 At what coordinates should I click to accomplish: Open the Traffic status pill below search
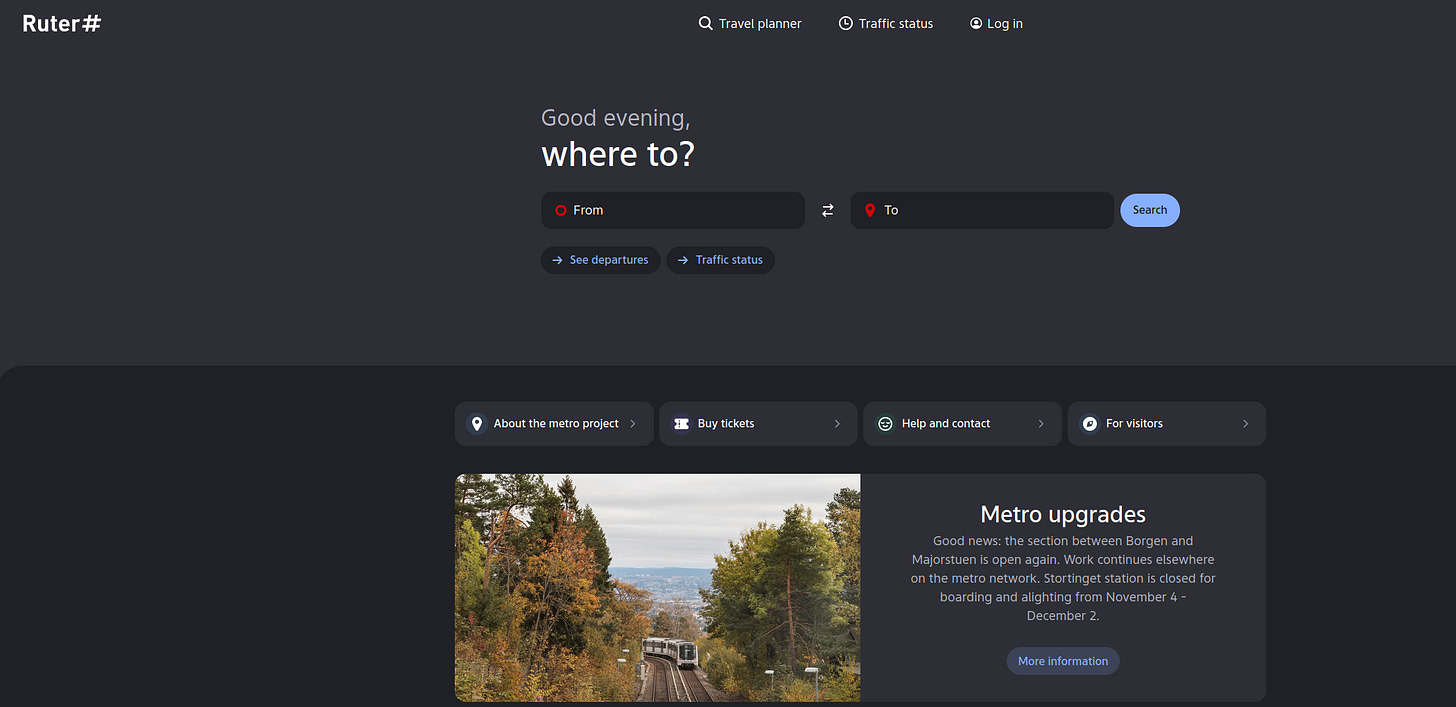(x=720, y=260)
